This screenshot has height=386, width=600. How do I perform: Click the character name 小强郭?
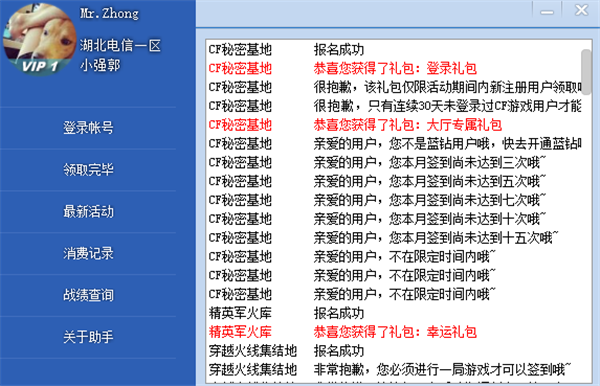pos(100,65)
